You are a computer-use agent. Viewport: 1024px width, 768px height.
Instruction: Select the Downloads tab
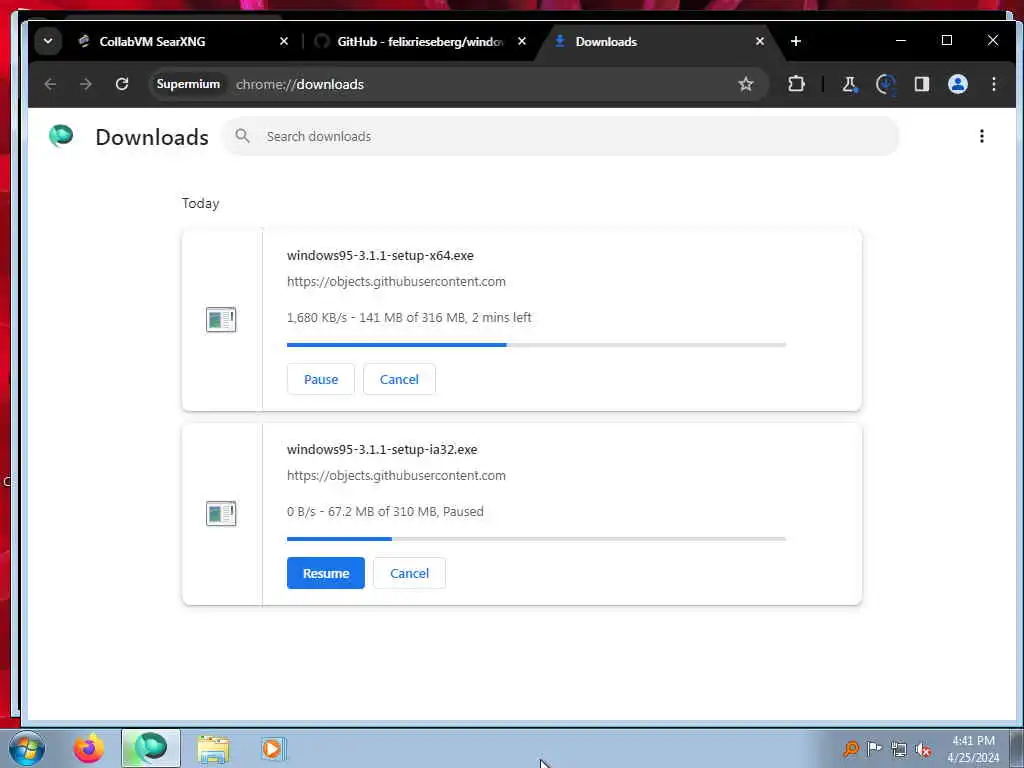659,41
